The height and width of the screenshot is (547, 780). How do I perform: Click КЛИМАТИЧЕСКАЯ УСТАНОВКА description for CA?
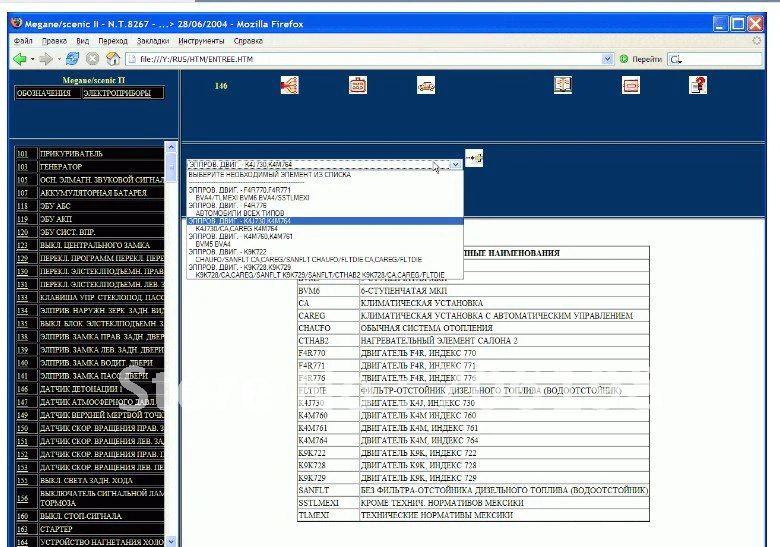tap(504, 303)
